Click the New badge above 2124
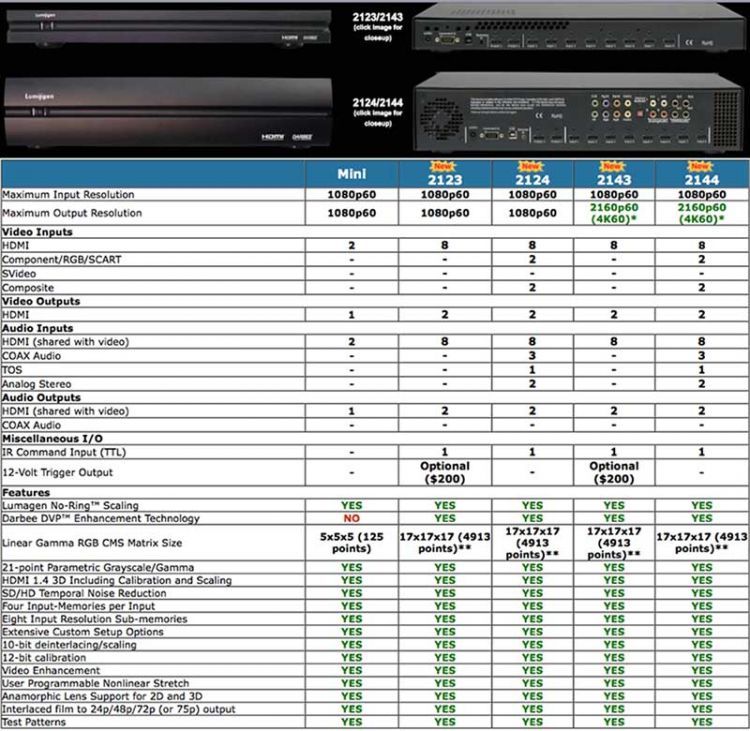The width and height of the screenshot is (750, 731). click(530, 166)
